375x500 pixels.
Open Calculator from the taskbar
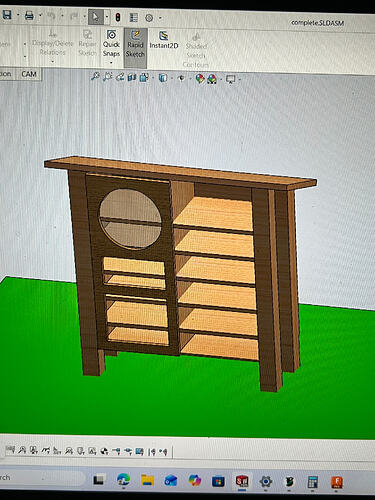coord(313,482)
